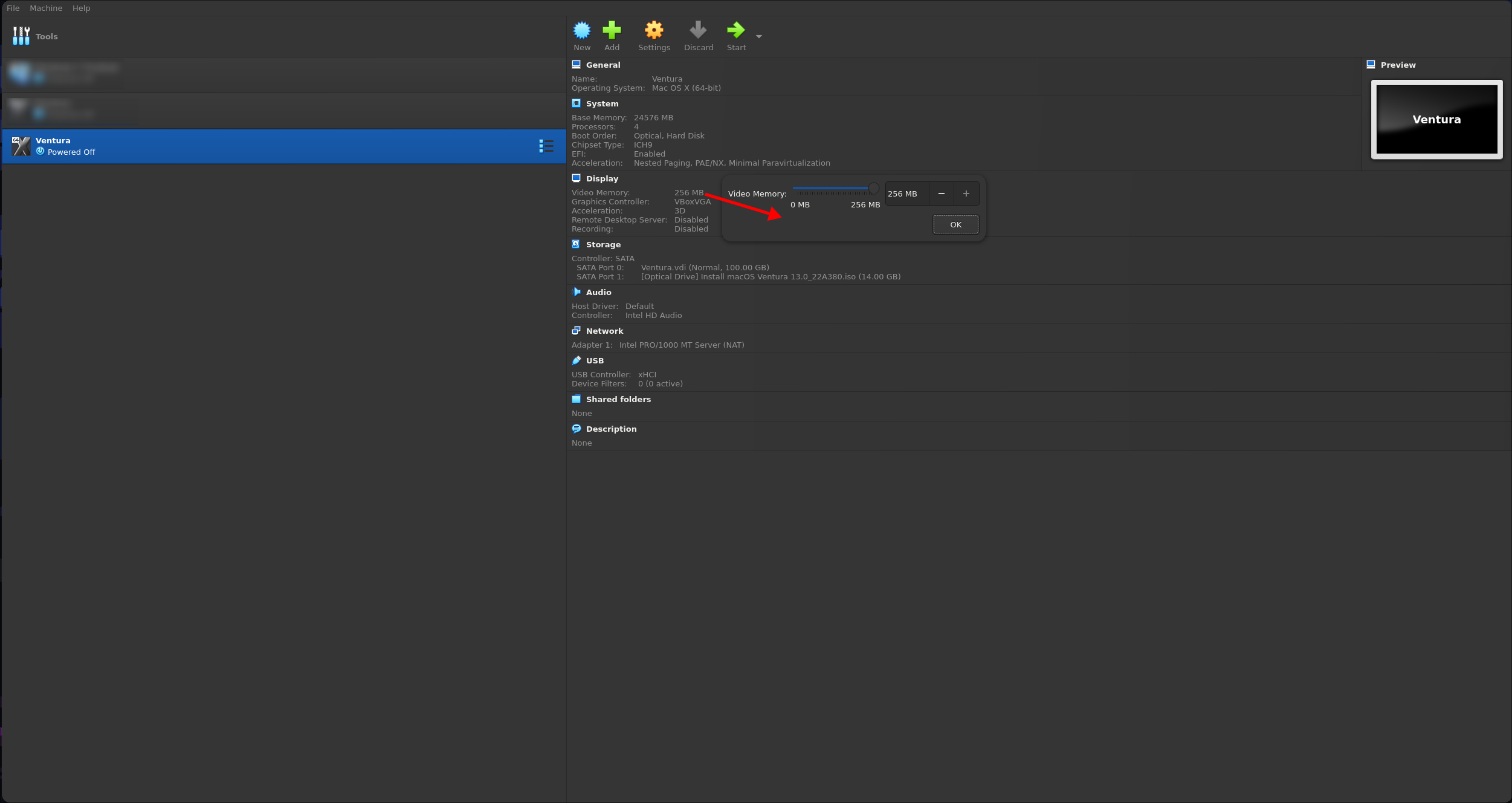Click the Audio section speaker icon
Screen dimensions: 1512x803
576,292
